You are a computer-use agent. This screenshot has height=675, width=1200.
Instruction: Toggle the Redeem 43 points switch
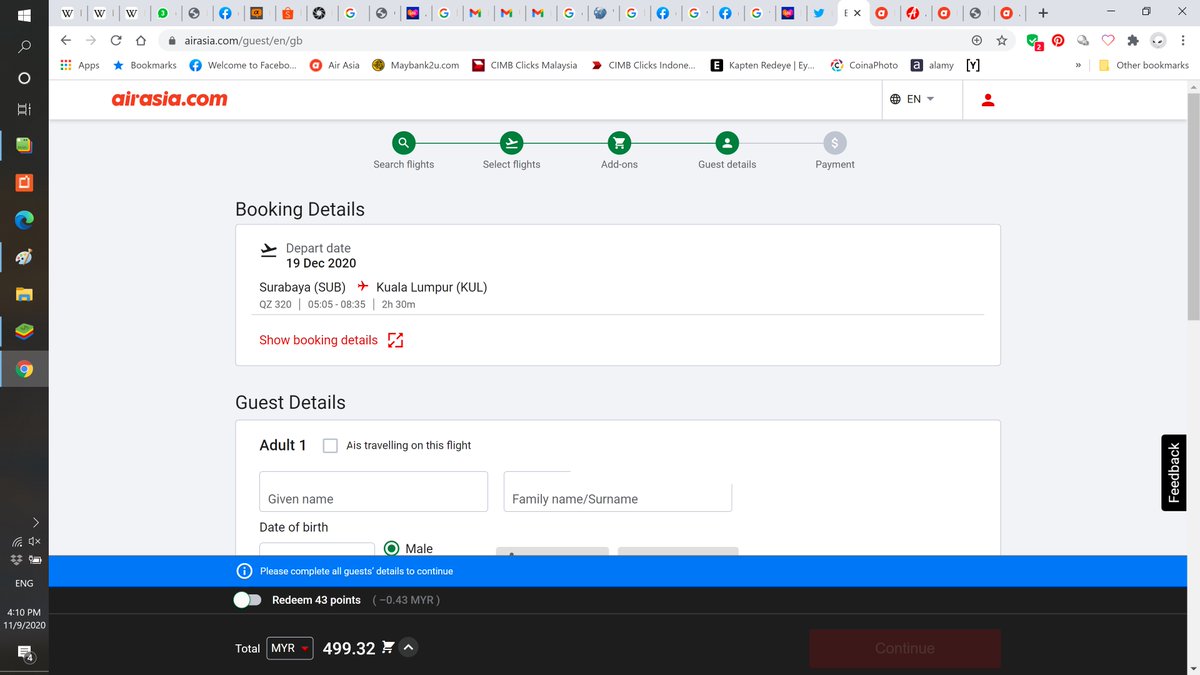click(247, 600)
